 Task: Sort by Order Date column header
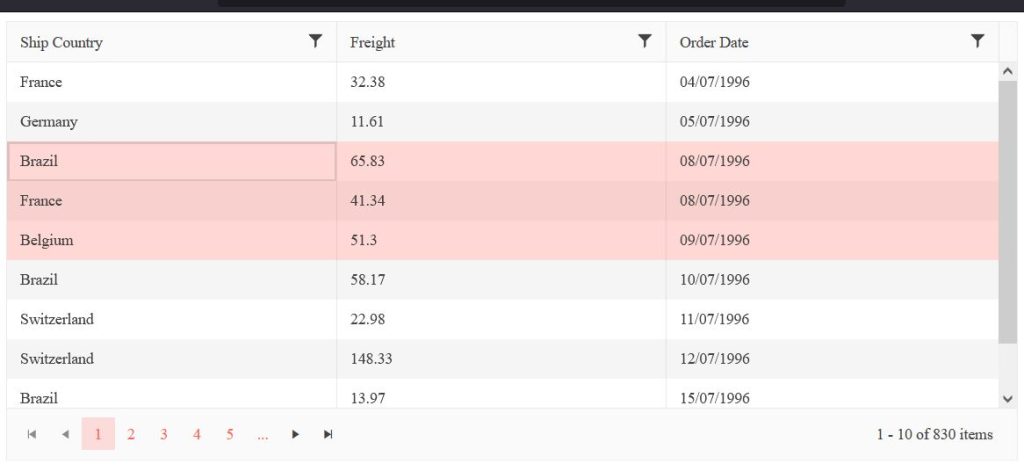714,42
